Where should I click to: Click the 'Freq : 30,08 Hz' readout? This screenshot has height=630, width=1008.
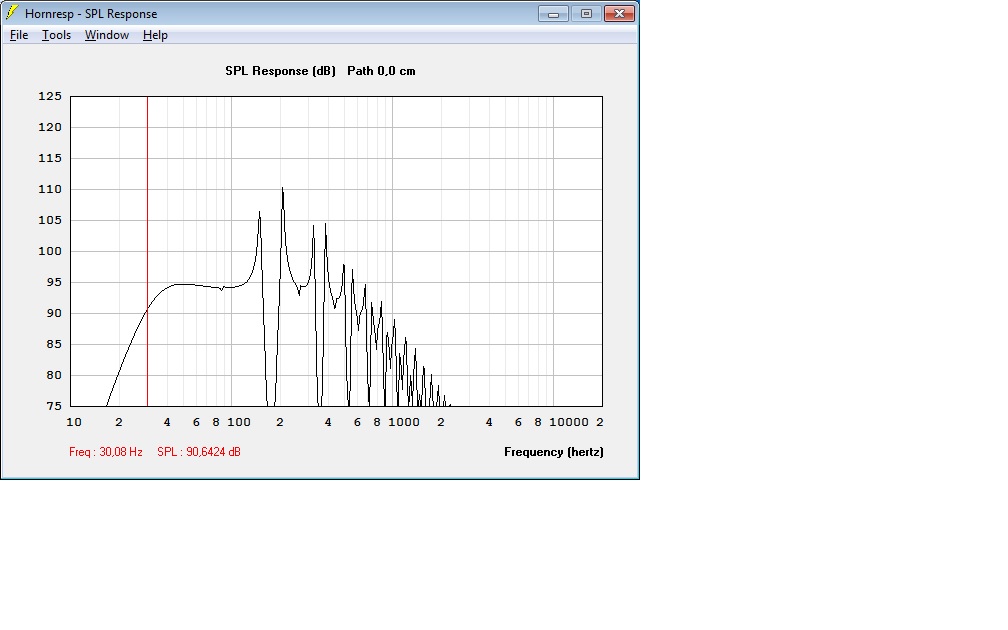tap(105, 452)
